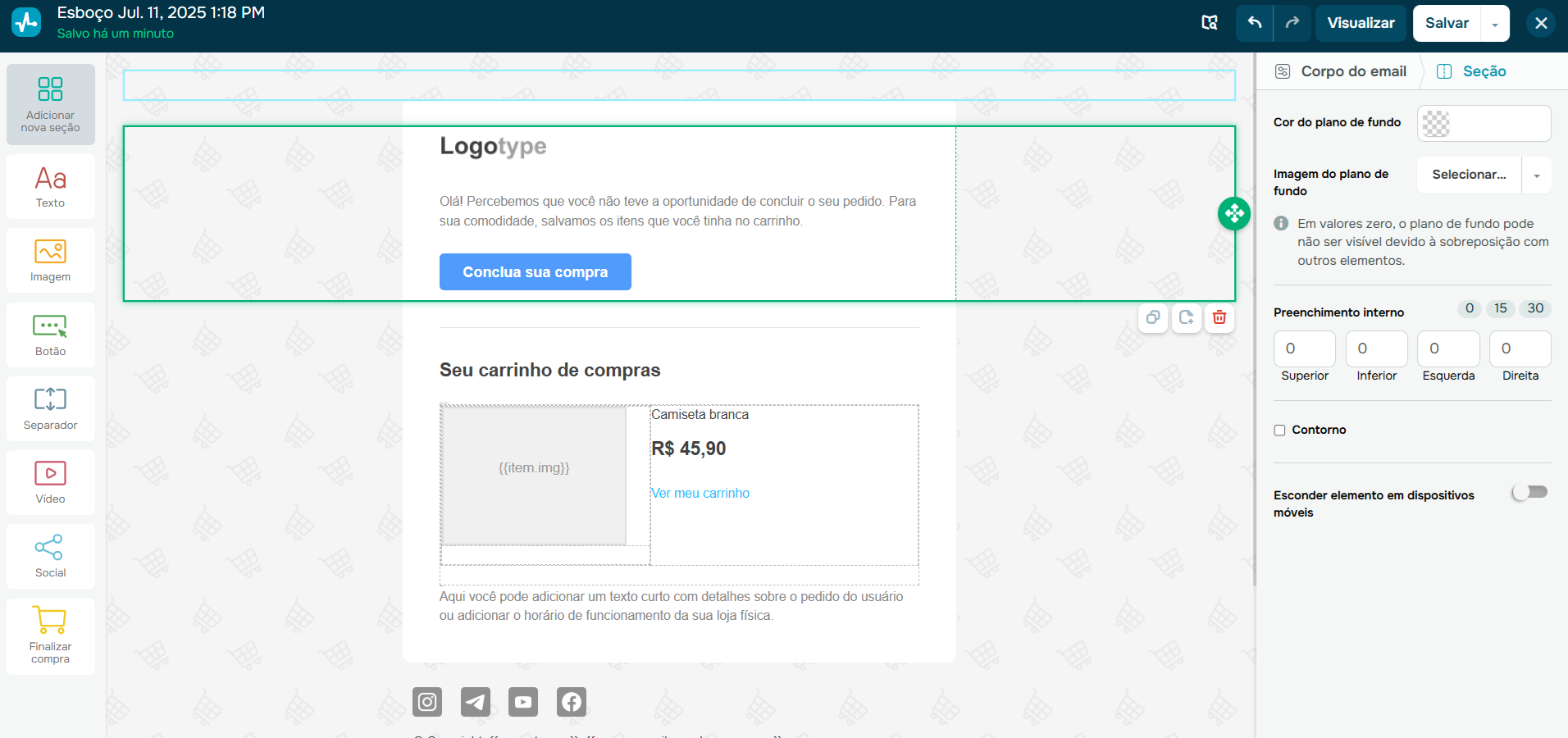Enable the Contorno checkbox
Image resolution: width=1568 pixels, height=738 pixels.
1280,430
